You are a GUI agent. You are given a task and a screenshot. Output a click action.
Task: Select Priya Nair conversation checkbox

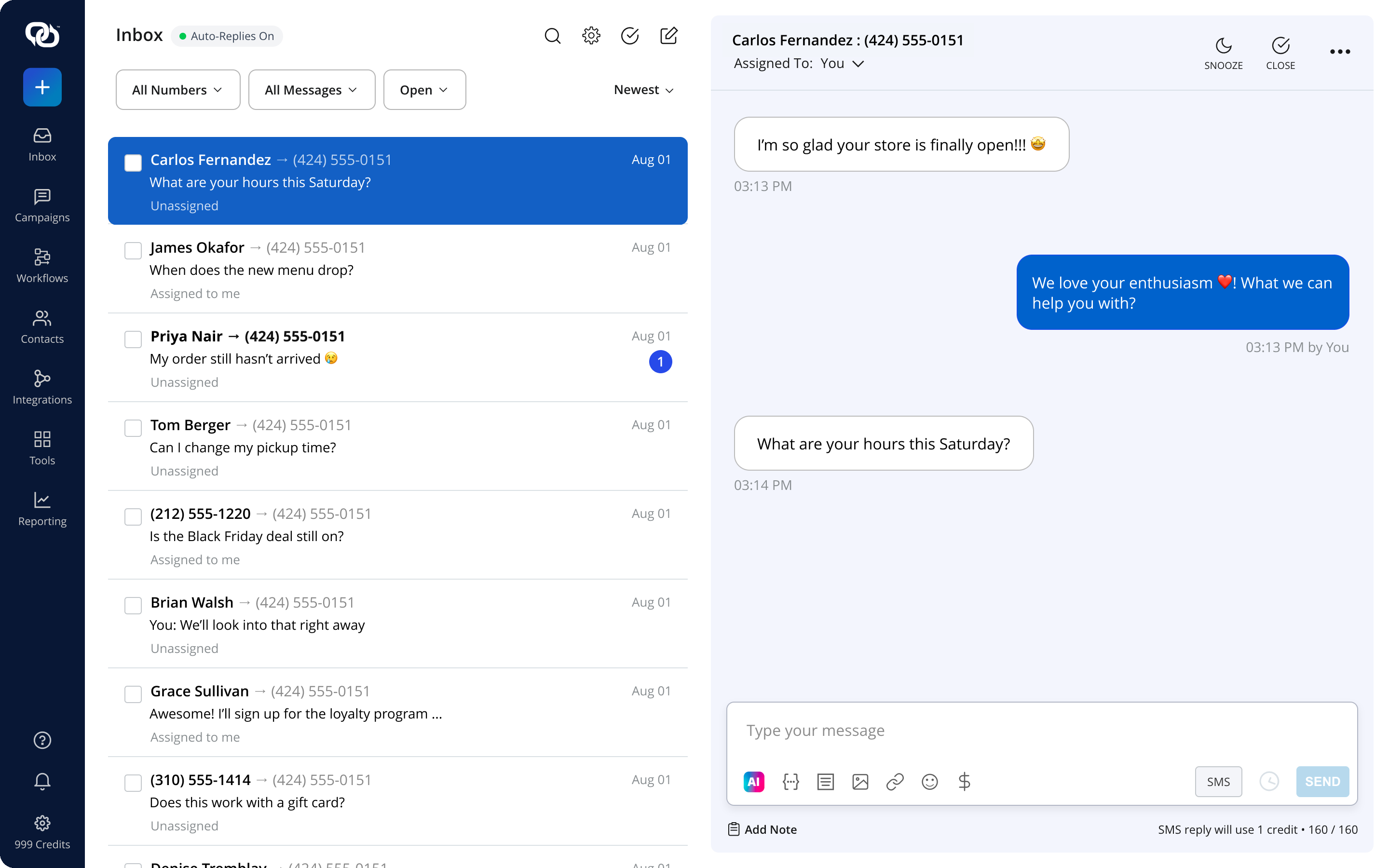133,339
